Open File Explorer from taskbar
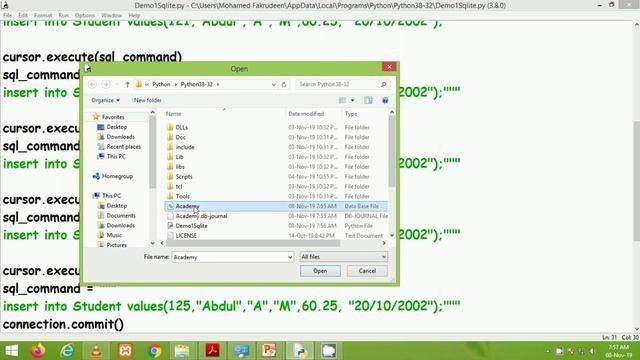The height and width of the screenshot is (360, 640). [182, 351]
